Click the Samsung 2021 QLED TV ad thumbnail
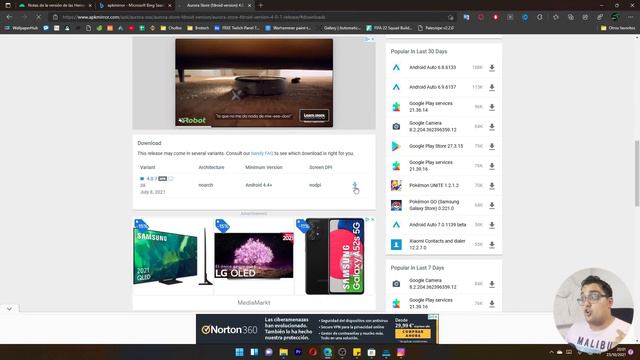This screenshot has width=640, height=360. click(173, 256)
